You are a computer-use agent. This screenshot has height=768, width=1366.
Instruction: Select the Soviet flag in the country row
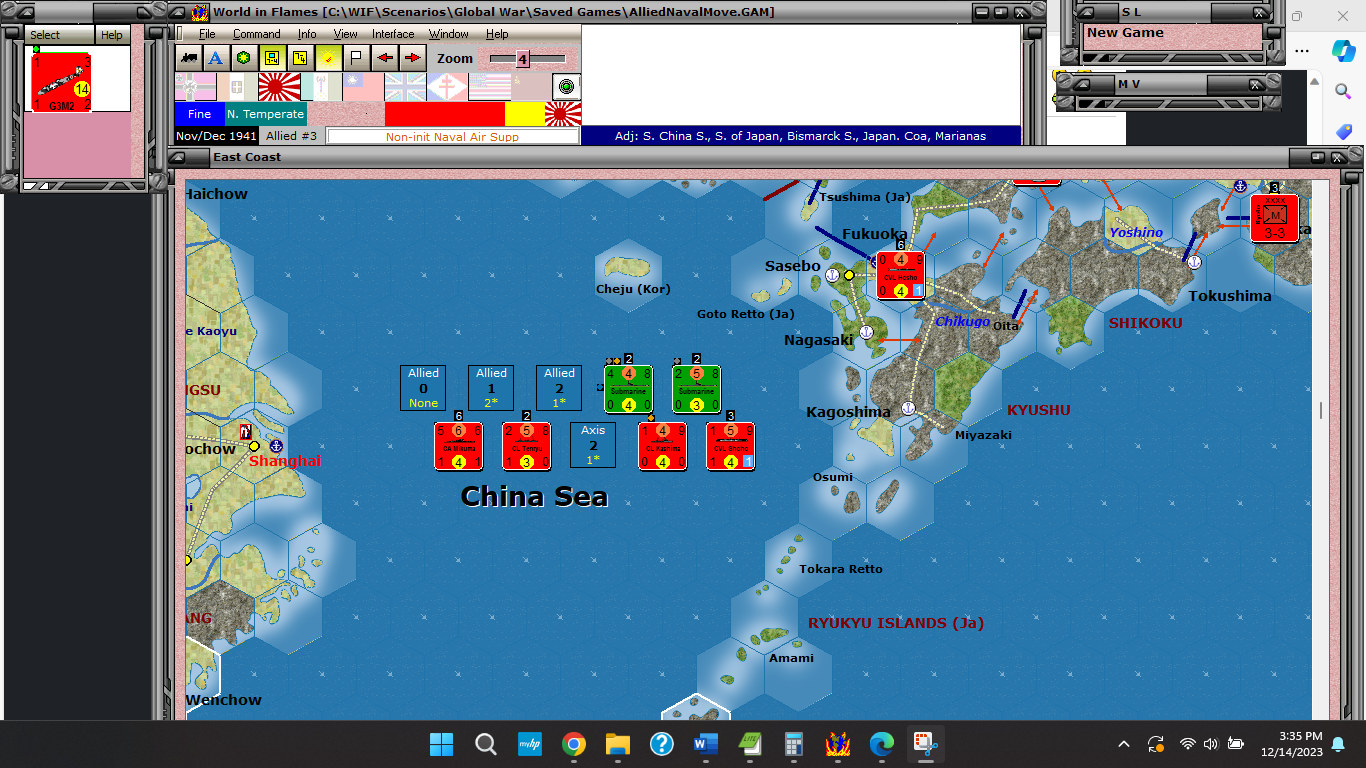click(530, 87)
